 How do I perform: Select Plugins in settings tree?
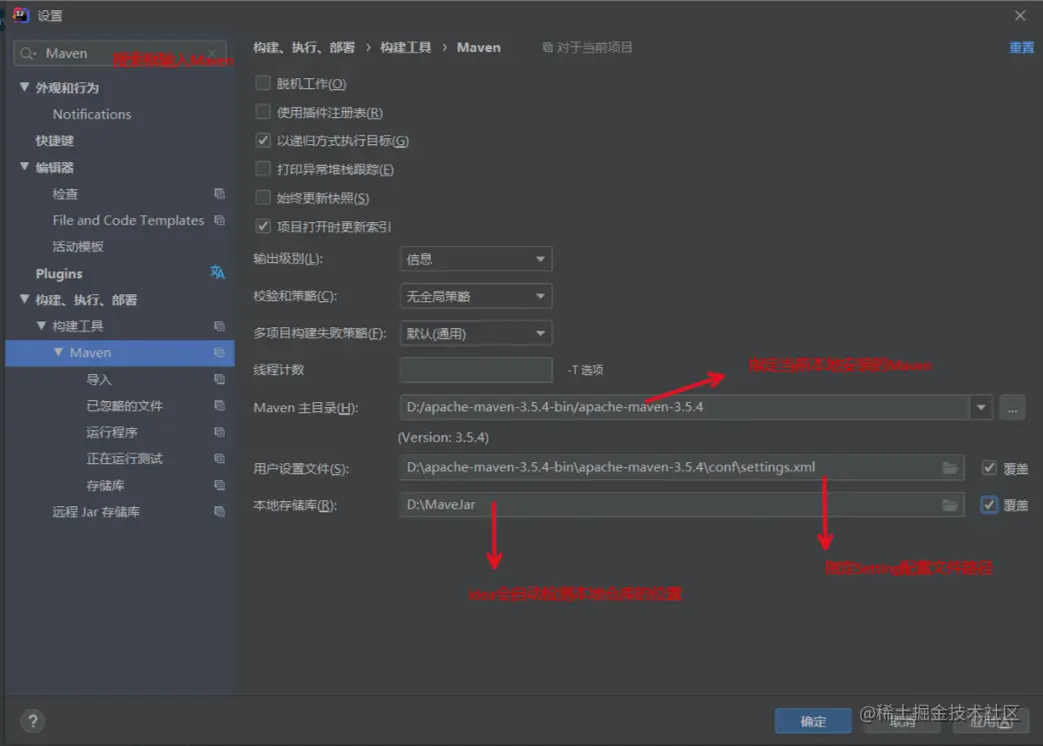[59, 273]
